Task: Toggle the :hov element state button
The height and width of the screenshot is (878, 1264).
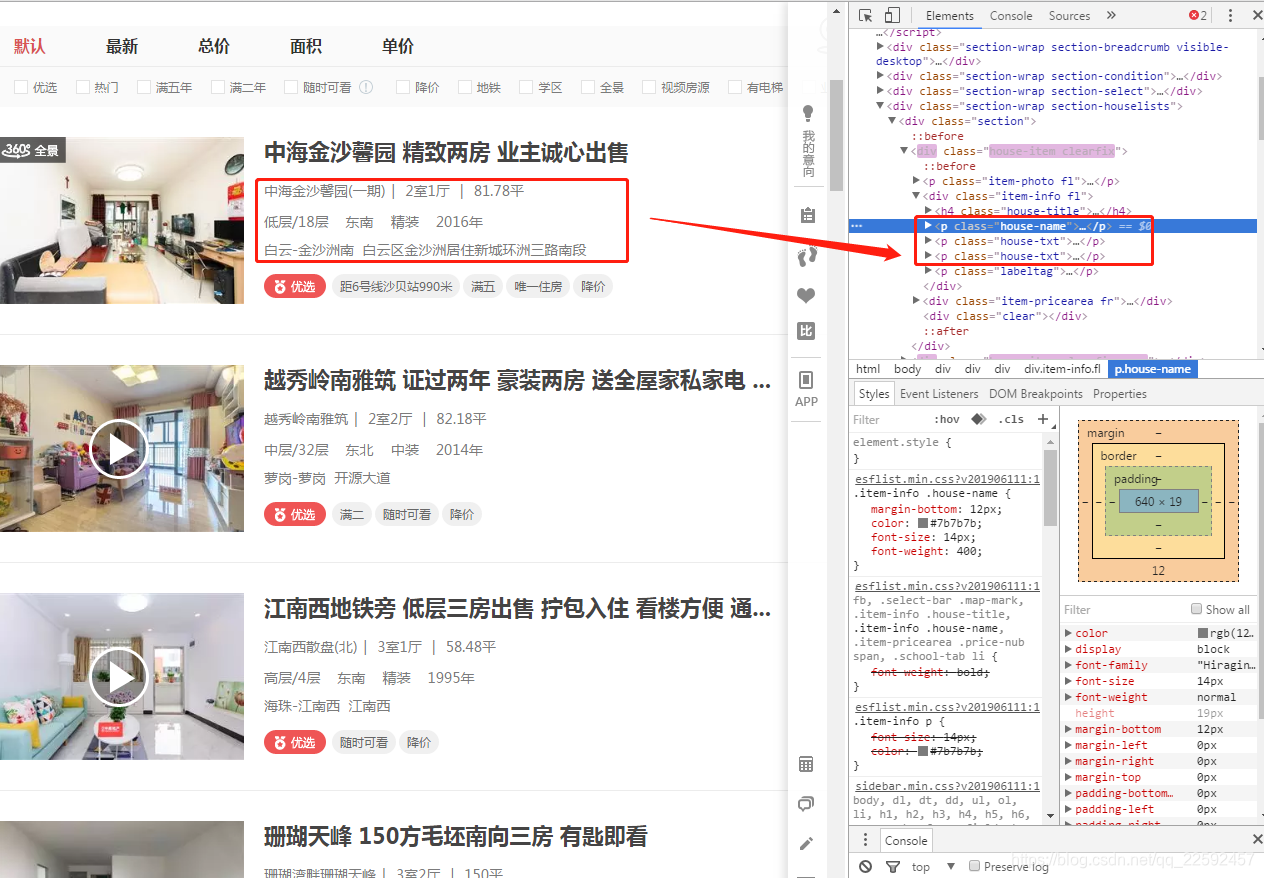Action: 946,419
